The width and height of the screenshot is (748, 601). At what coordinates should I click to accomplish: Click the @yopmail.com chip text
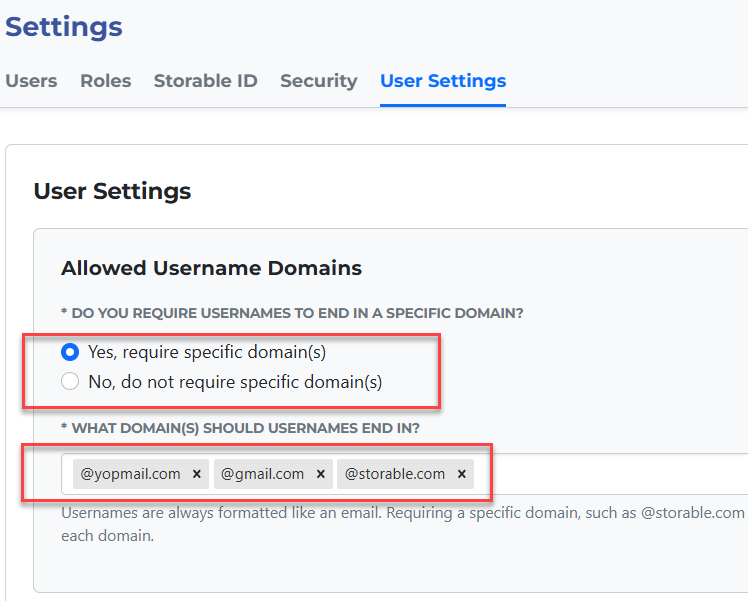click(131, 474)
